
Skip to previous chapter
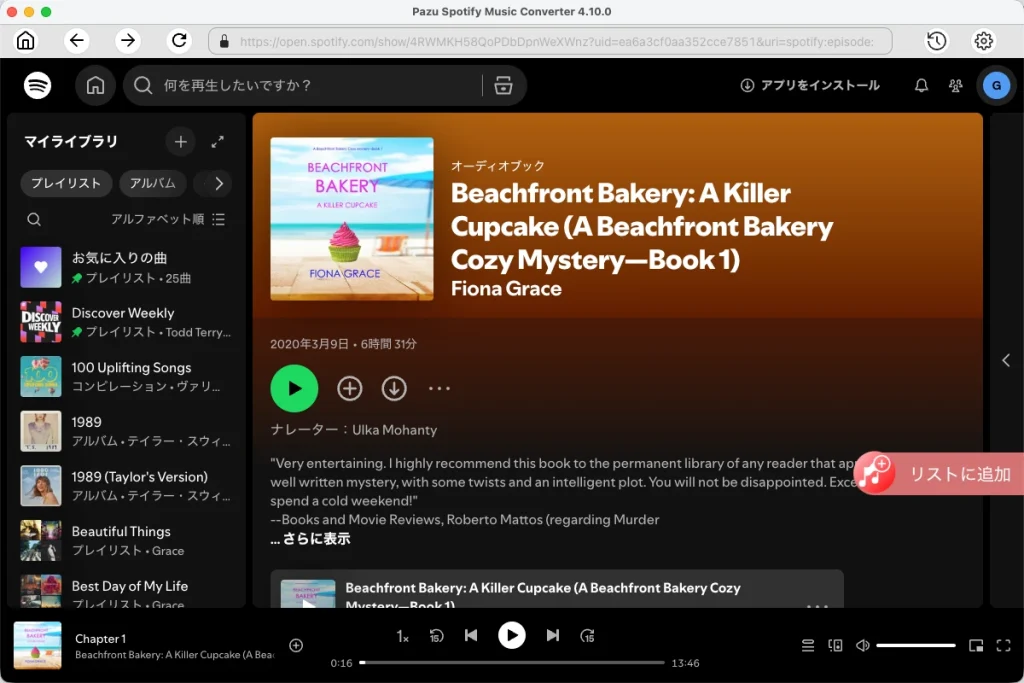[x=471, y=635]
